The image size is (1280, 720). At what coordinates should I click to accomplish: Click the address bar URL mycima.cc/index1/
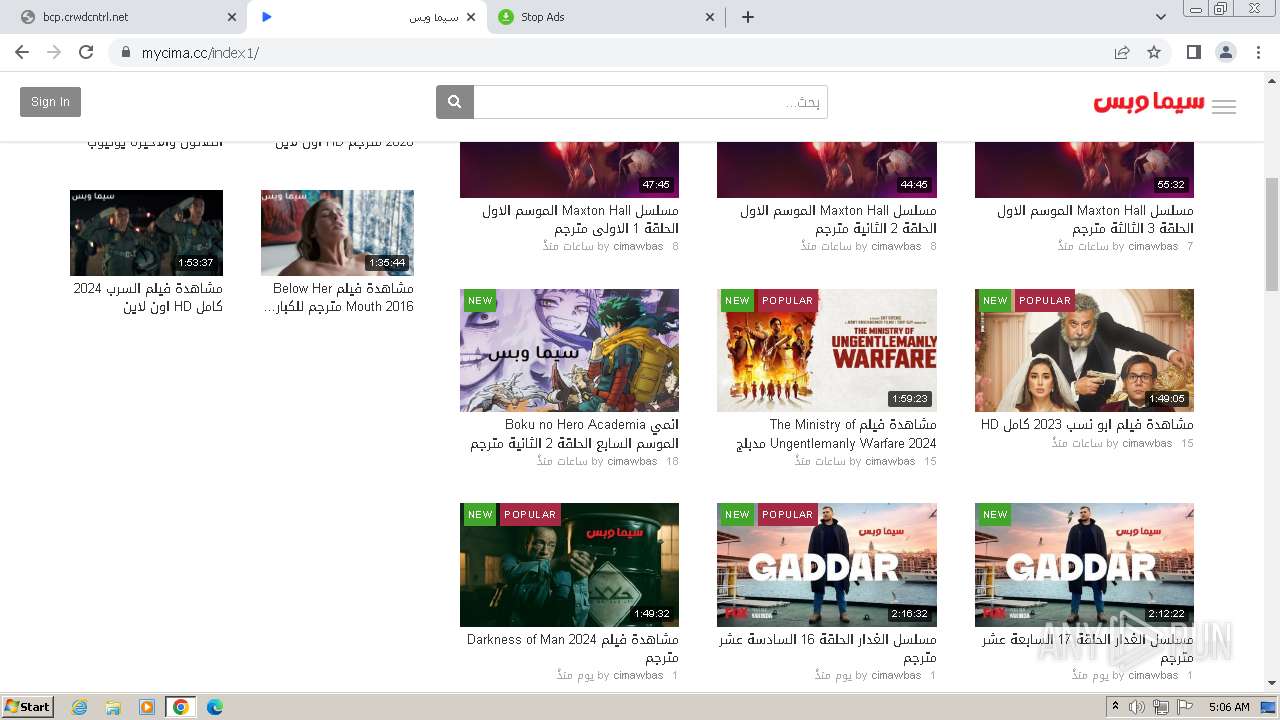[200, 52]
